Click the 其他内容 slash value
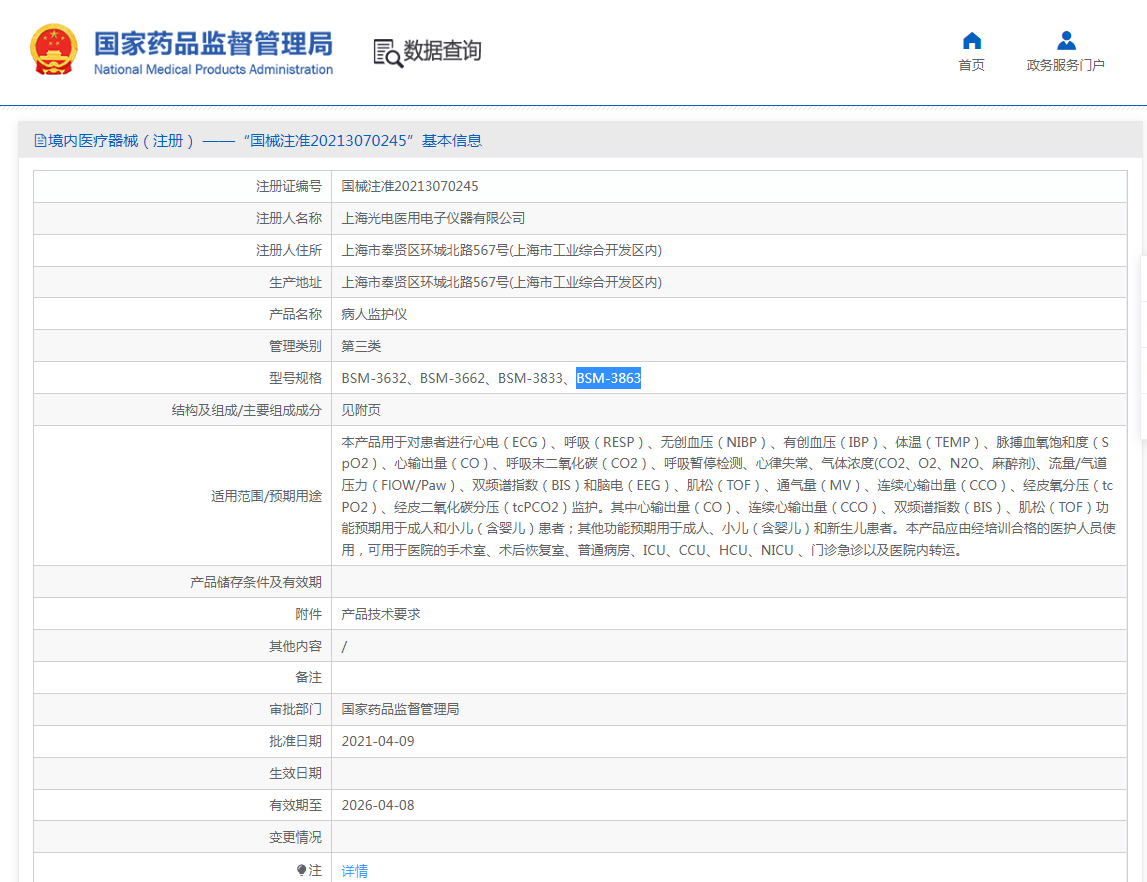Viewport: 1147px width, 882px height. pyautogui.click(x=345, y=647)
